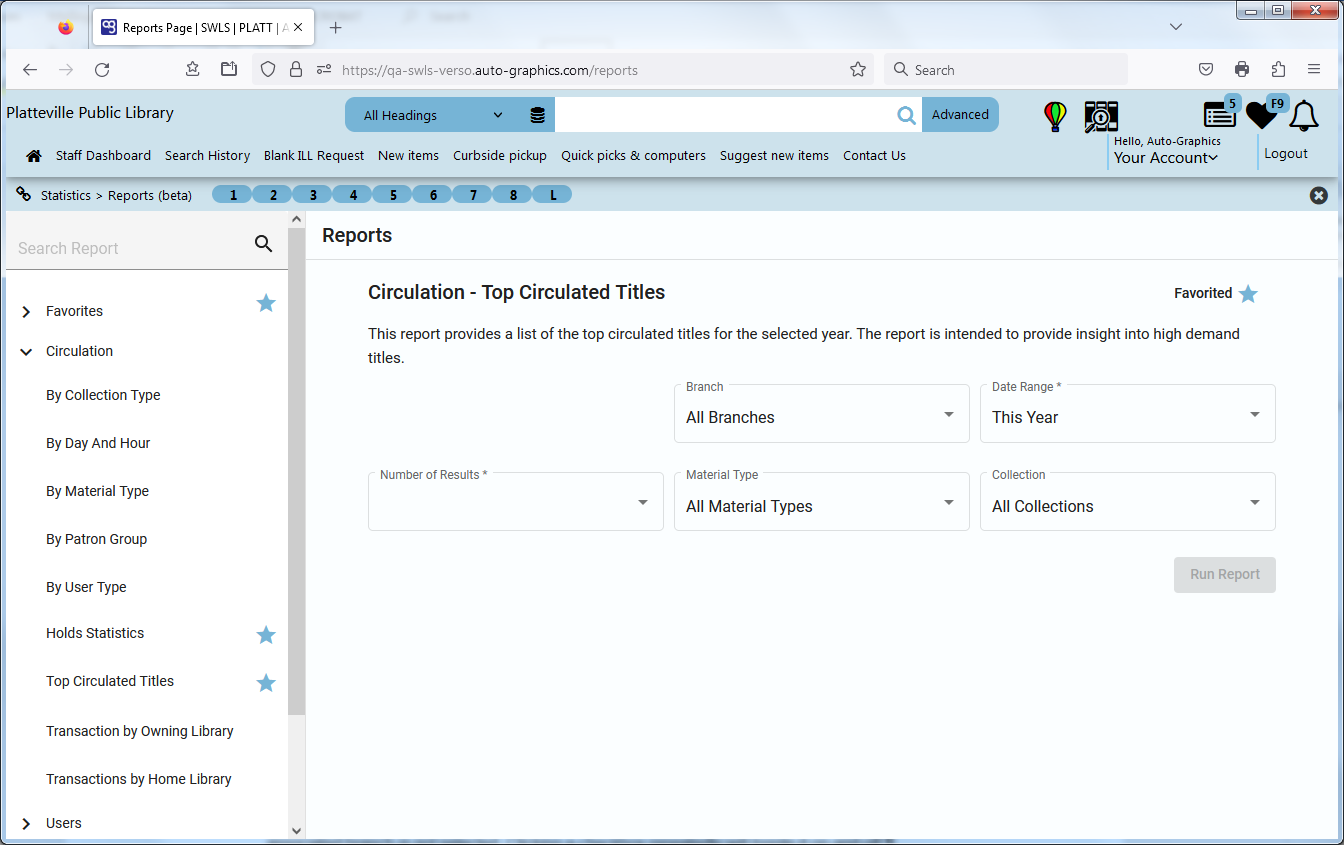Click shortcut pill number 8
The height and width of the screenshot is (845, 1344).
(513, 195)
